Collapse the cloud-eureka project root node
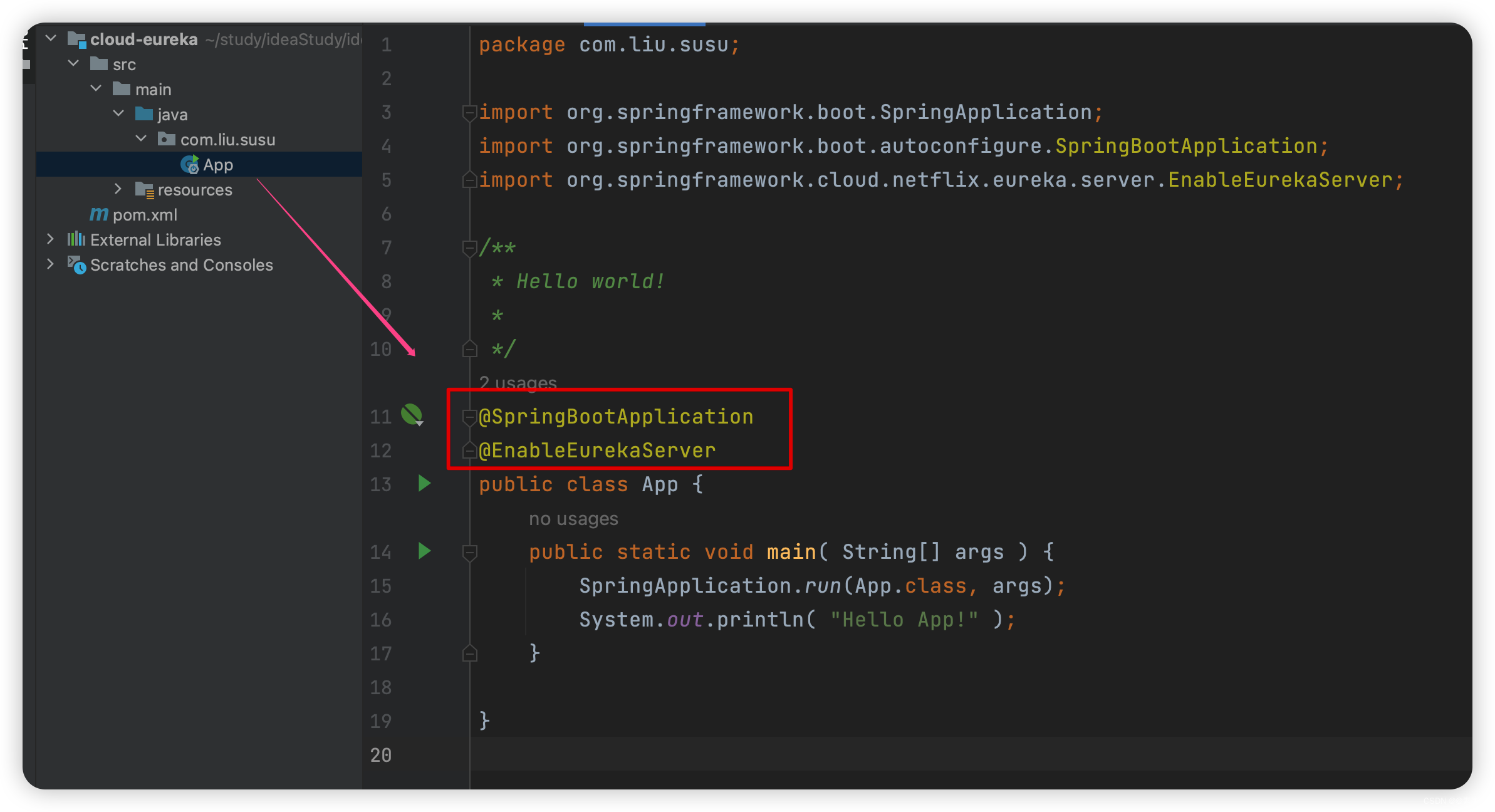 (51, 39)
